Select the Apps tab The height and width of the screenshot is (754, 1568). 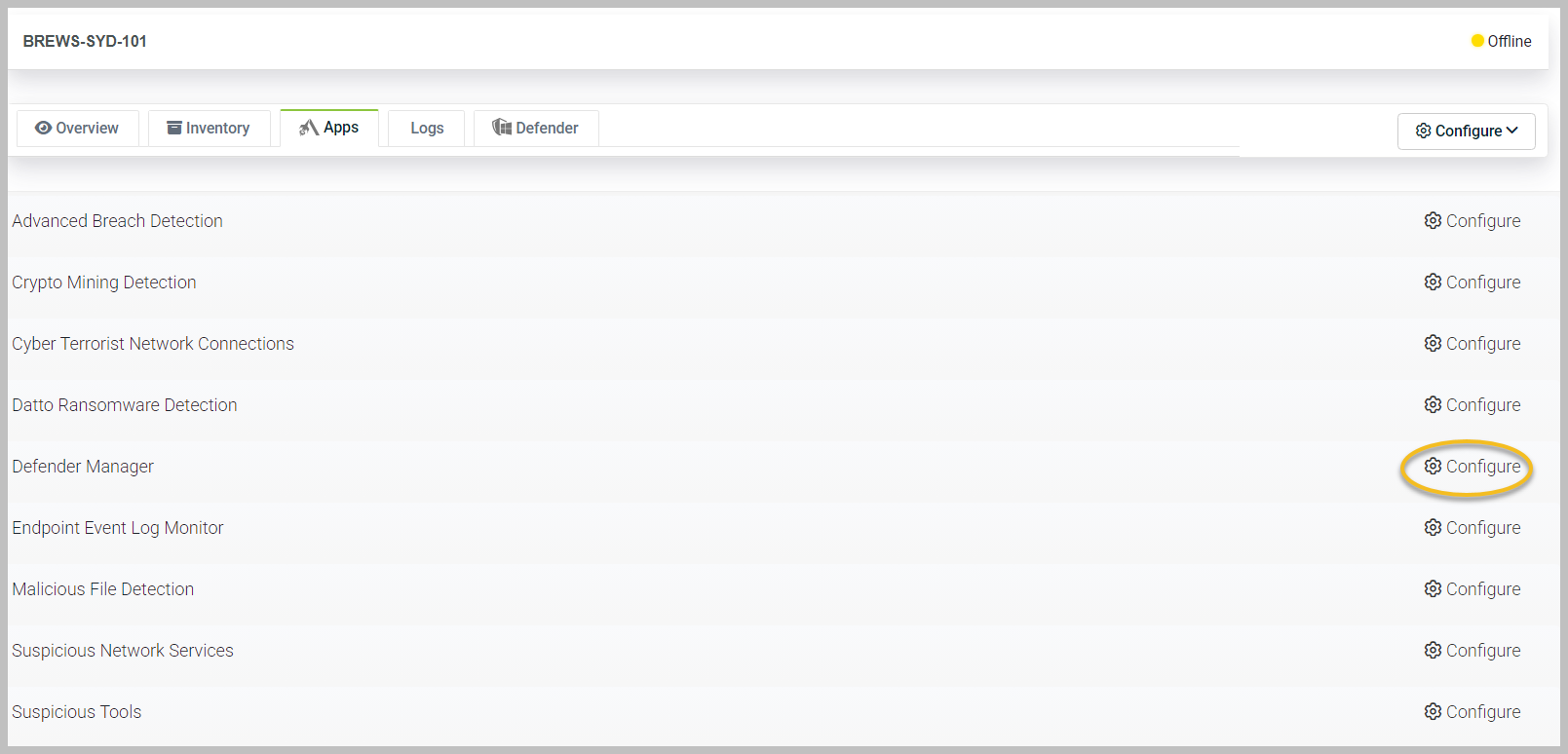(329, 128)
